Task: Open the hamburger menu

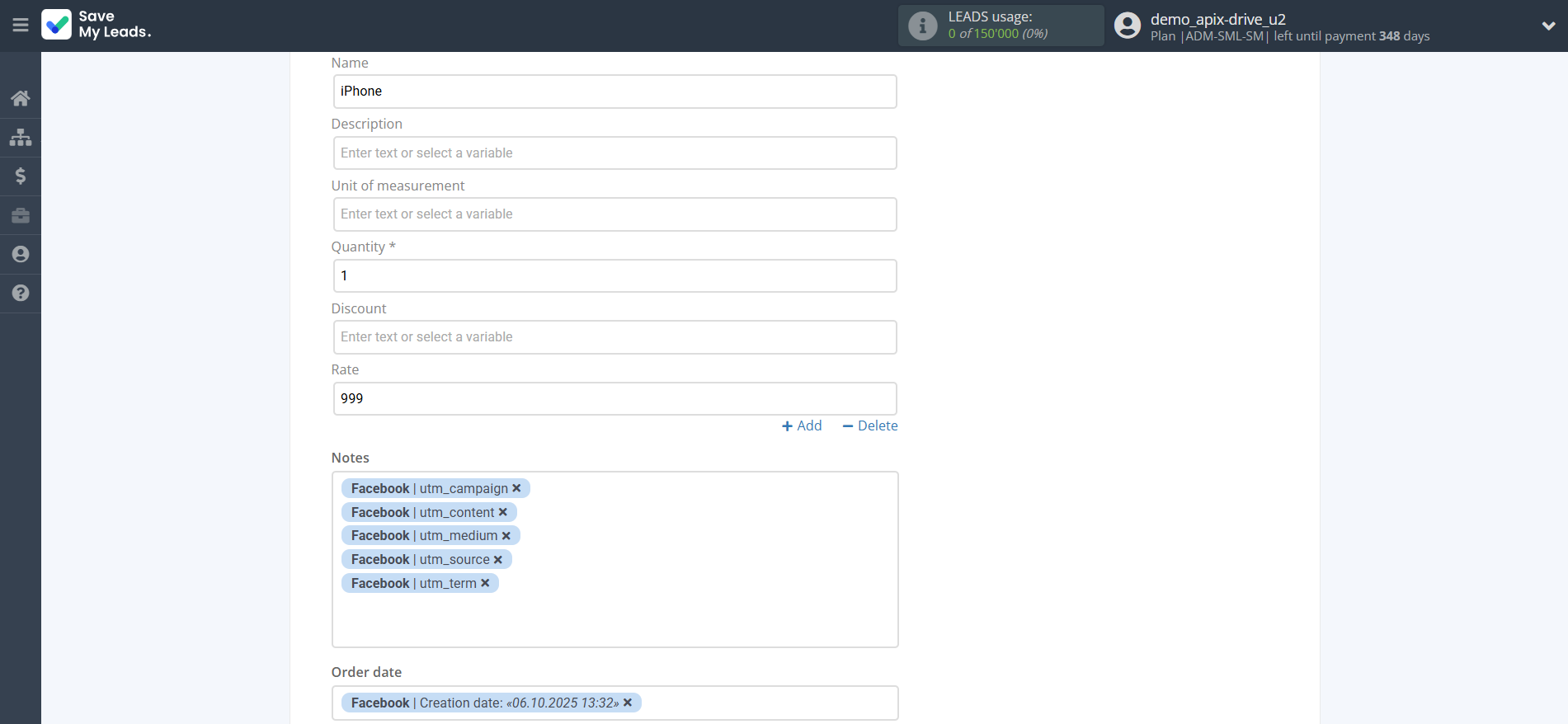Action: click(21, 26)
